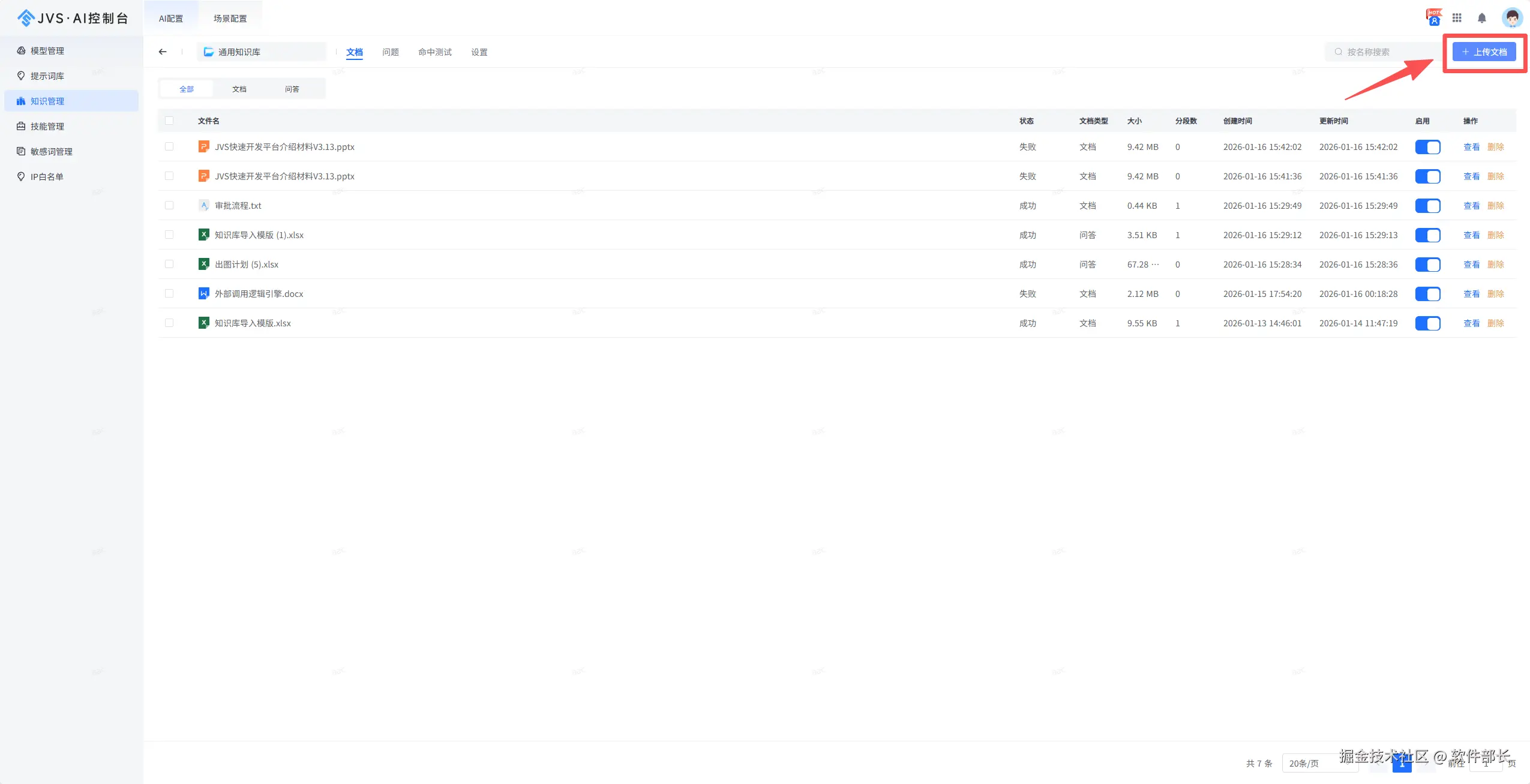Open 敏感词管理 in the sidebar

coord(51,152)
